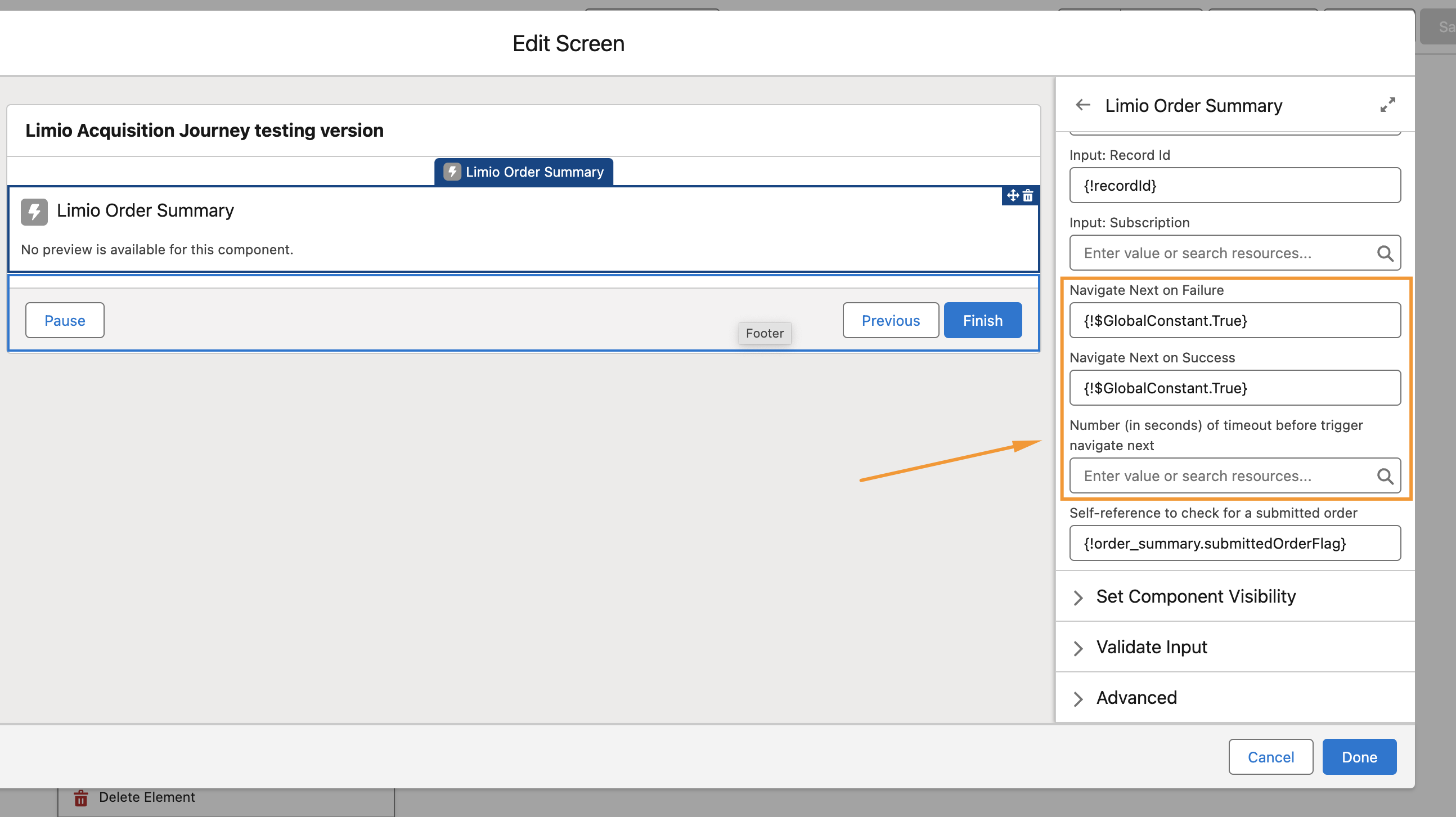Click the Self-reference submitted order field
Image resolution: width=1456 pixels, height=817 pixels.
(1235, 544)
